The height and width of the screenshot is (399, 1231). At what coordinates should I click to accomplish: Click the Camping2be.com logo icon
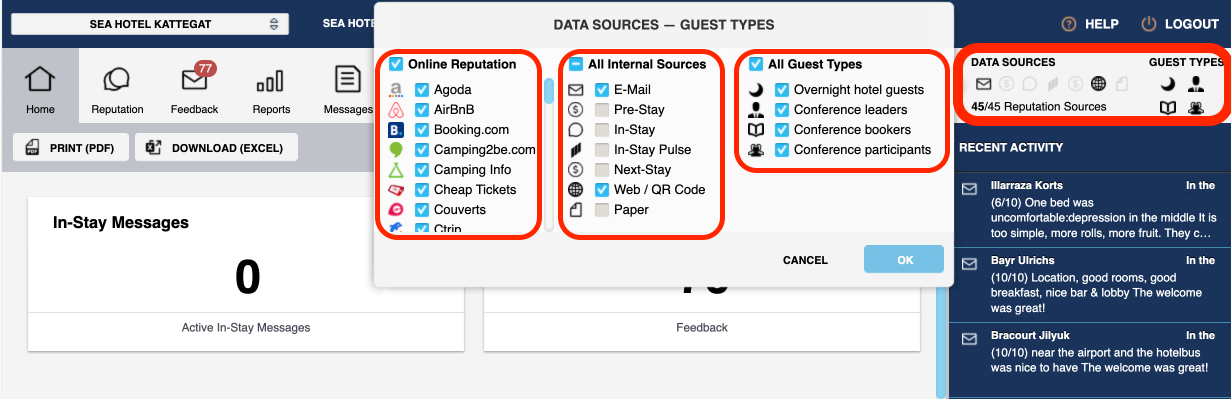396,150
